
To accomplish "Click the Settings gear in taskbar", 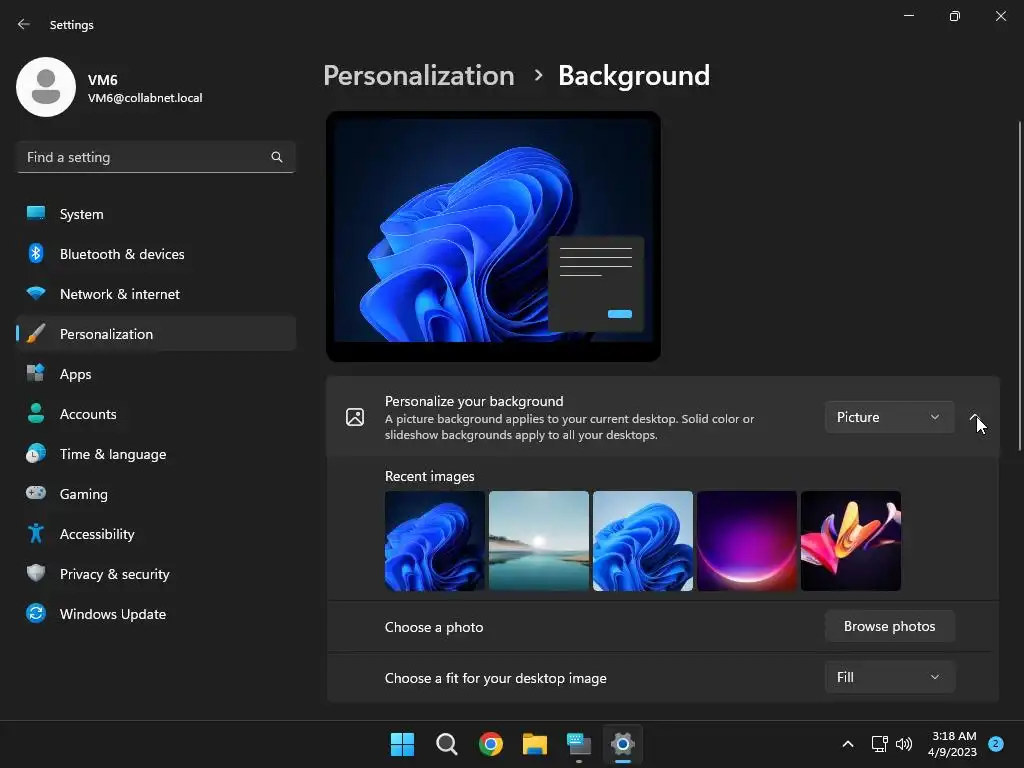I will pos(623,744).
